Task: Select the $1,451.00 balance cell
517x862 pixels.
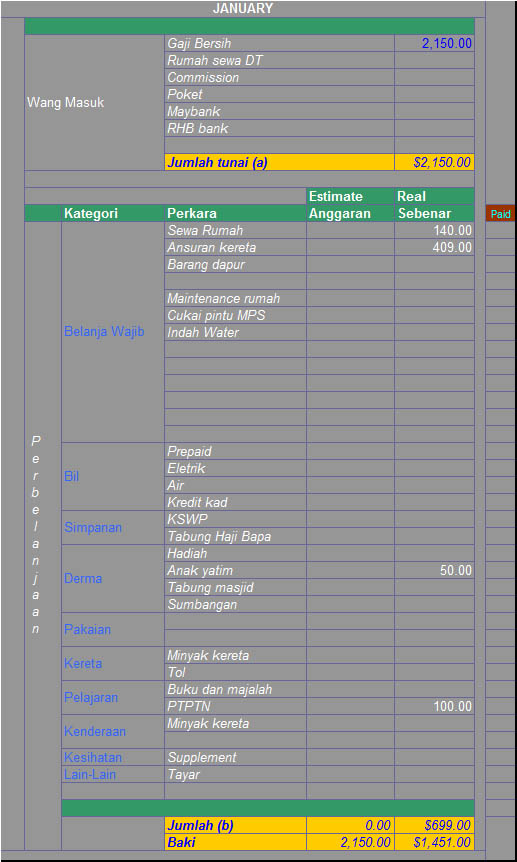Action: [x=434, y=842]
